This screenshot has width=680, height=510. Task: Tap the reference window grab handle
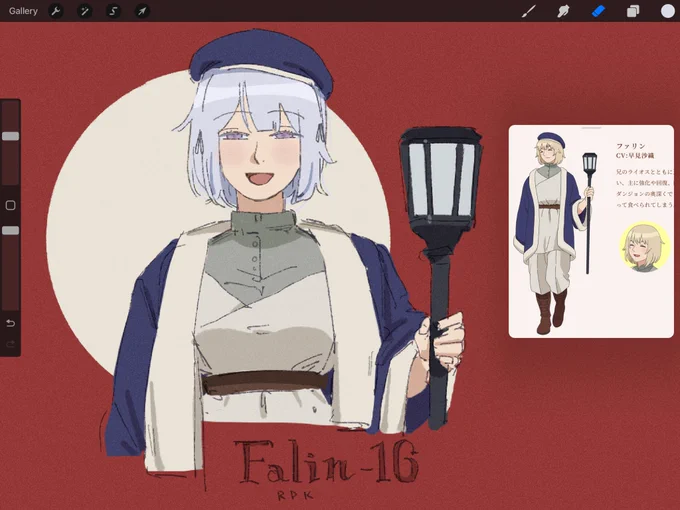click(592, 128)
